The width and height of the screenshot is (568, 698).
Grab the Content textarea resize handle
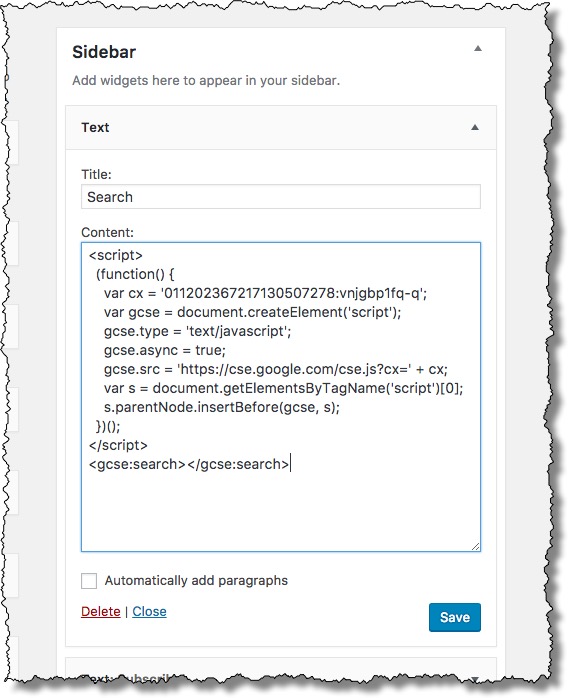tap(475, 547)
